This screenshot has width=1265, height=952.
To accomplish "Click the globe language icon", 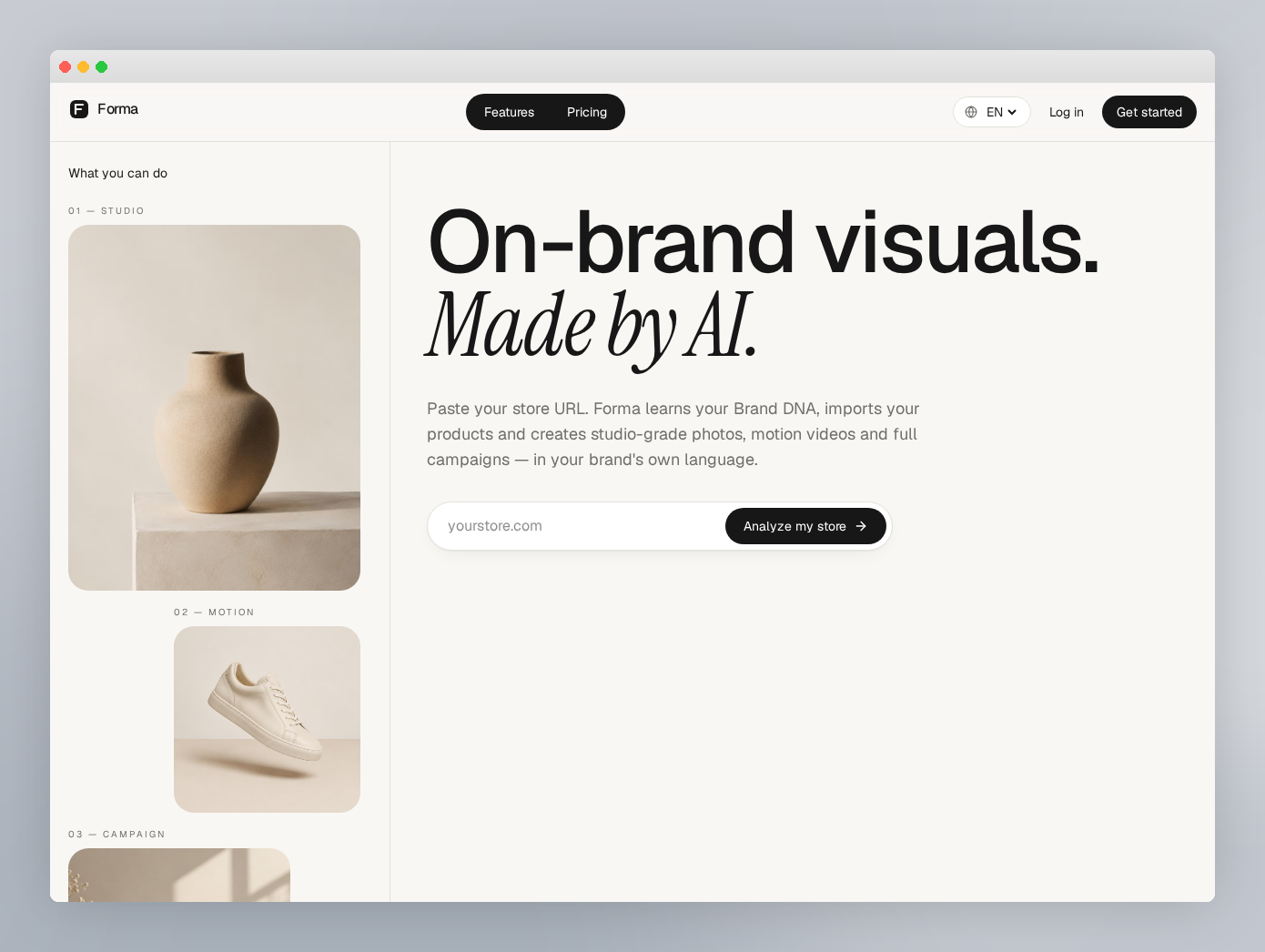I will pyautogui.click(x=971, y=112).
